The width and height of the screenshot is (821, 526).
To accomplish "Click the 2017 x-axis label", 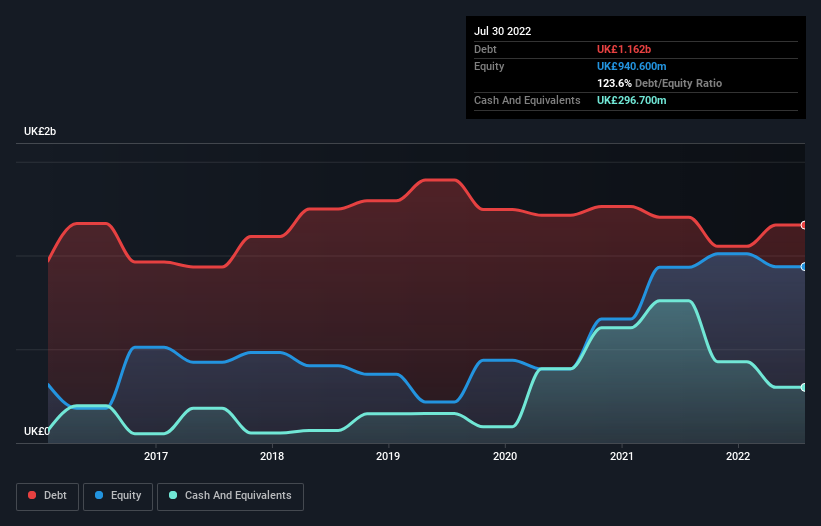I will click(156, 456).
